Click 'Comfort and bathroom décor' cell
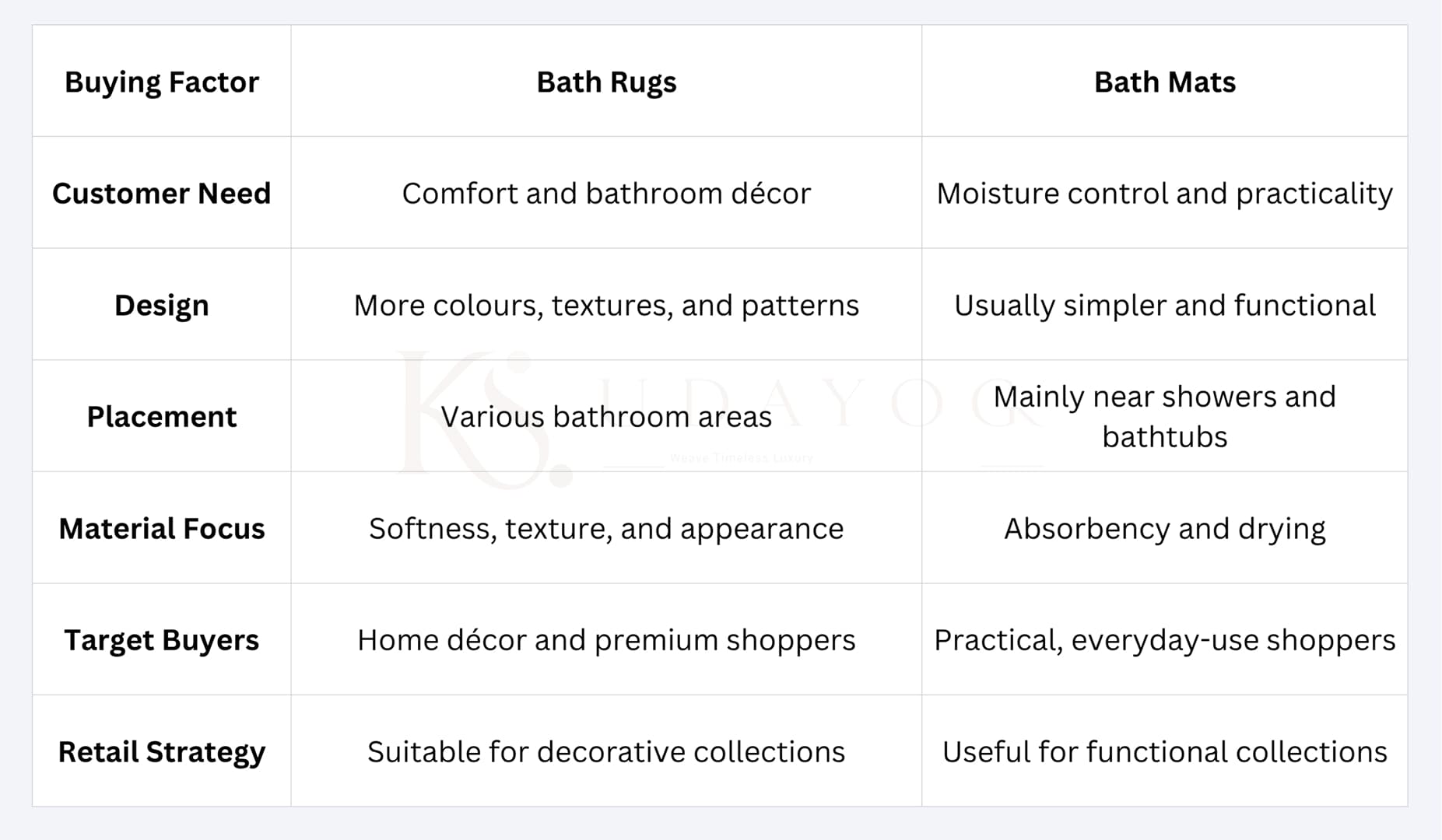 click(606, 193)
